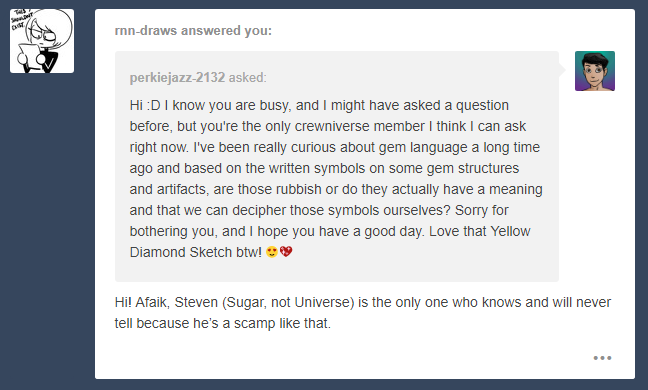648x390 pixels.
Task: Click 'tell because he's a scamp' answer line
Action: 223,323
